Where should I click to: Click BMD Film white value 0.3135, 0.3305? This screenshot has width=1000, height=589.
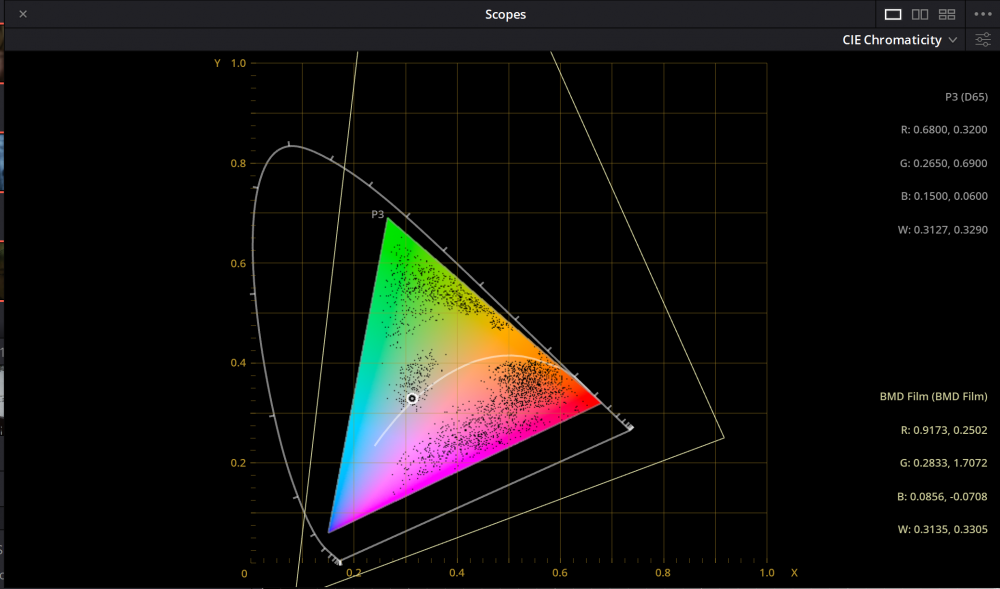[944, 530]
